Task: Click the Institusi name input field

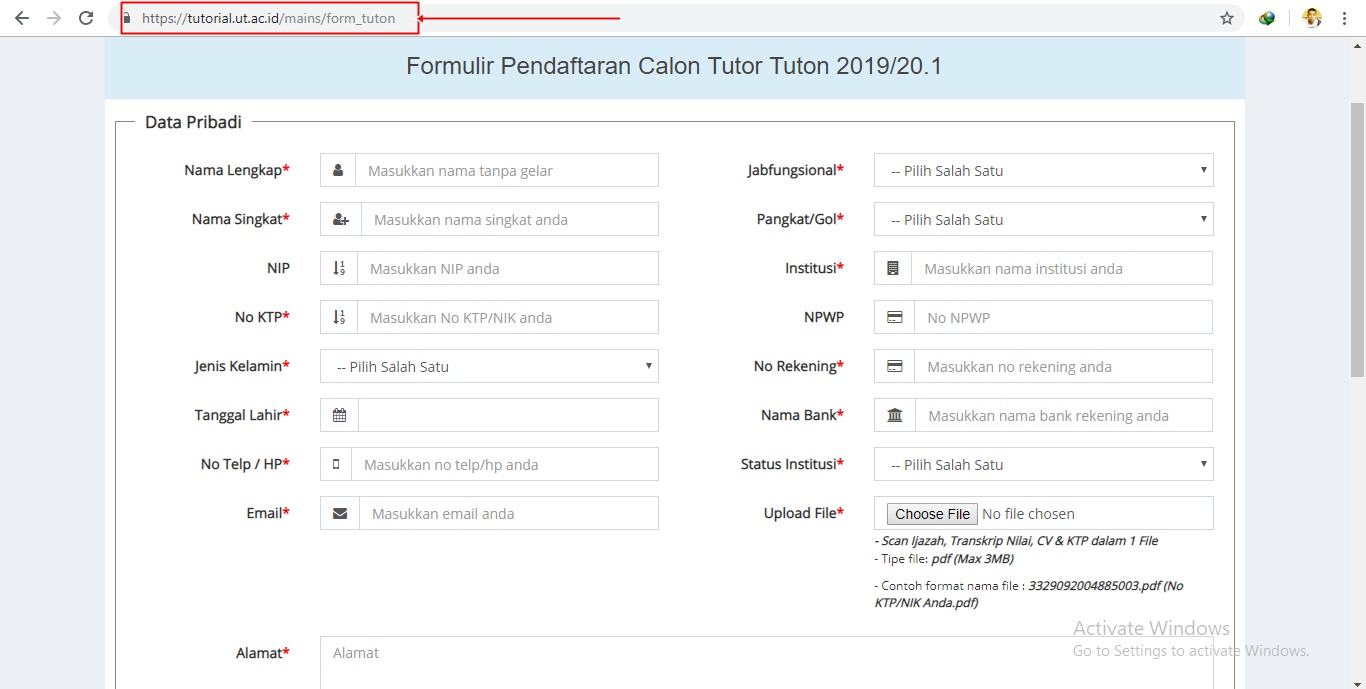Action: (x=1062, y=268)
